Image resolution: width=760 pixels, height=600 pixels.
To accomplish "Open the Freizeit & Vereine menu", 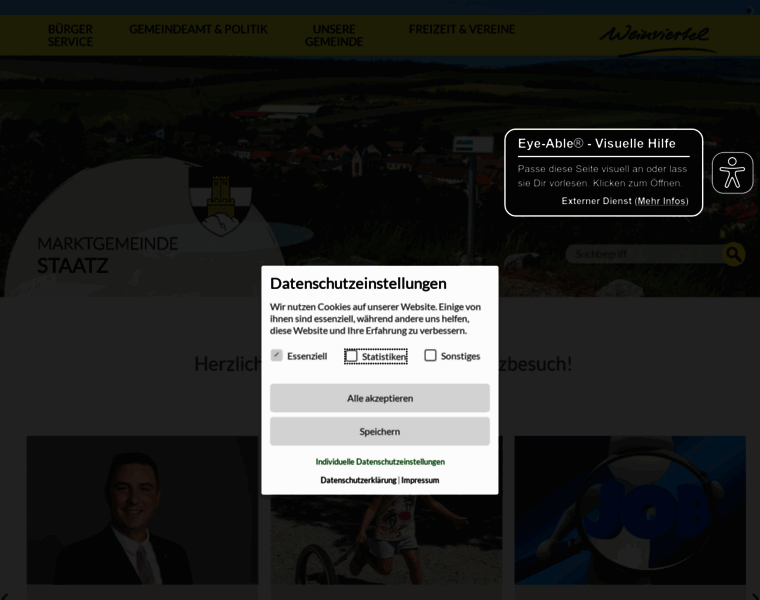I will pos(462,29).
